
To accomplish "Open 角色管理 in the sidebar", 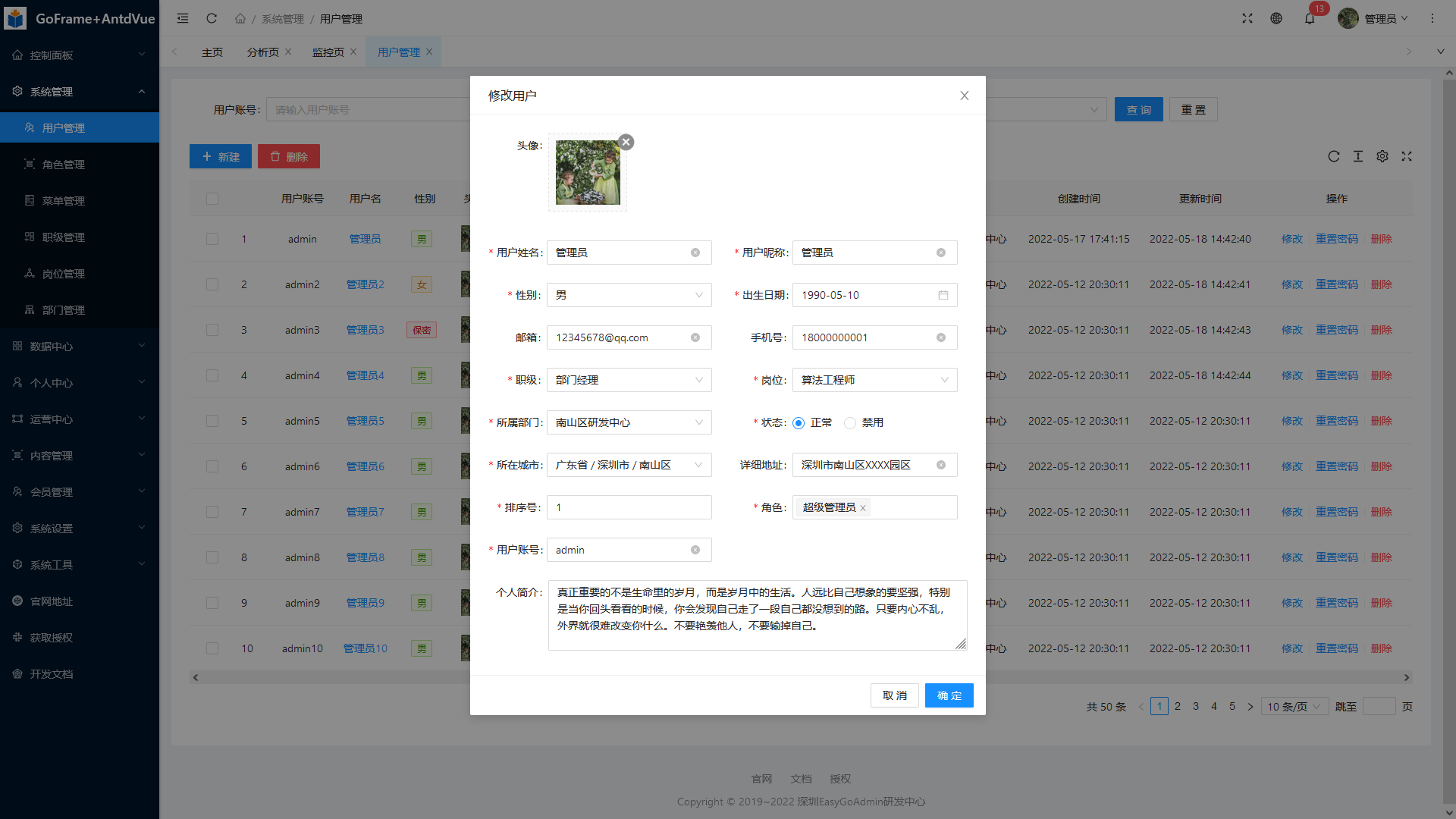I will pos(63,165).
